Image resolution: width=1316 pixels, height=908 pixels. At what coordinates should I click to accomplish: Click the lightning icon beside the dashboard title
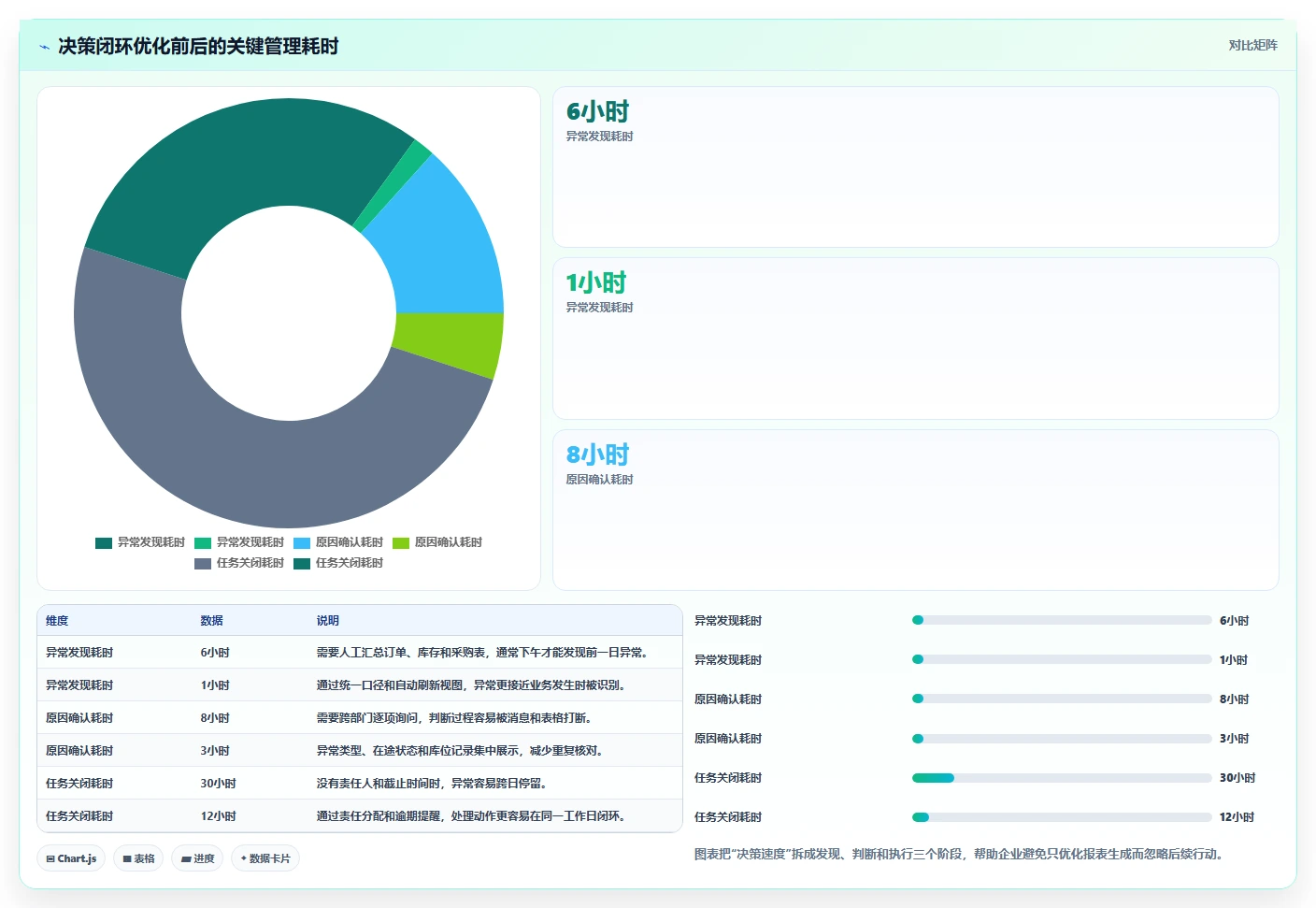pyautogui.click(x=44, y=47)
